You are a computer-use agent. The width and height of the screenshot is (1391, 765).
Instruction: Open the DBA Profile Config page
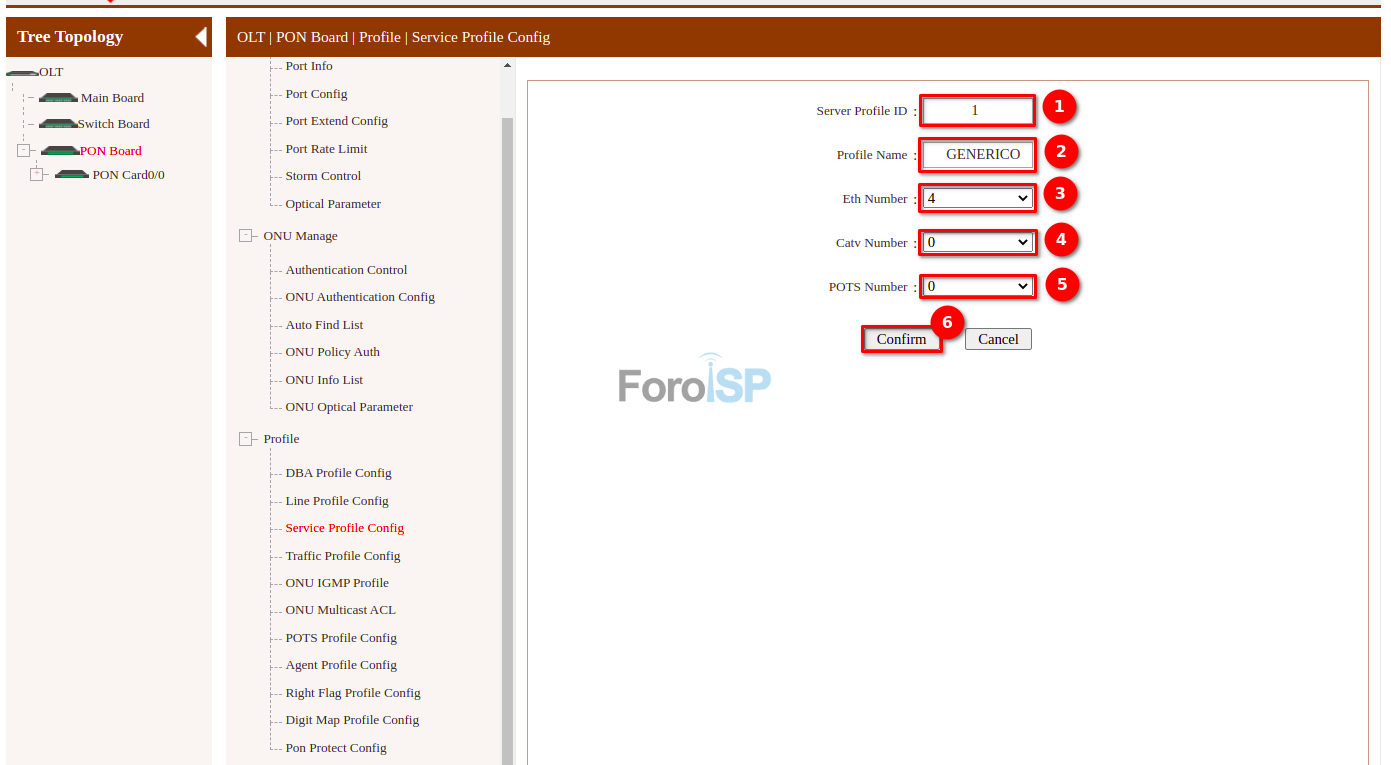(x=338, y=472)
